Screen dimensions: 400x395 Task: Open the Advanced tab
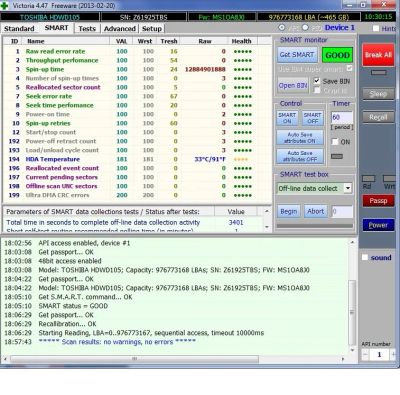[x=120, y=29]
